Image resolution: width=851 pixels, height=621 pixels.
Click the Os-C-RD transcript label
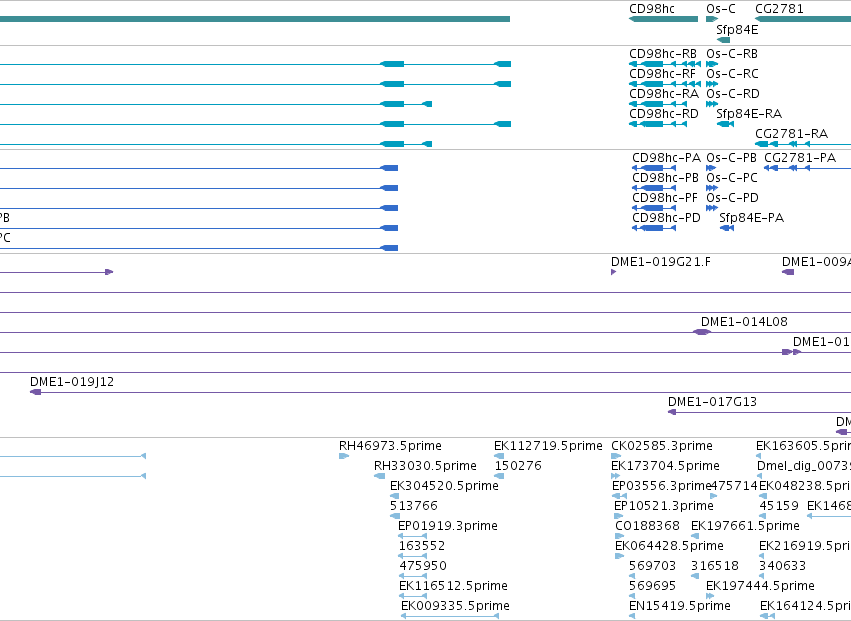pyautogui.click(x=733, y=94)
